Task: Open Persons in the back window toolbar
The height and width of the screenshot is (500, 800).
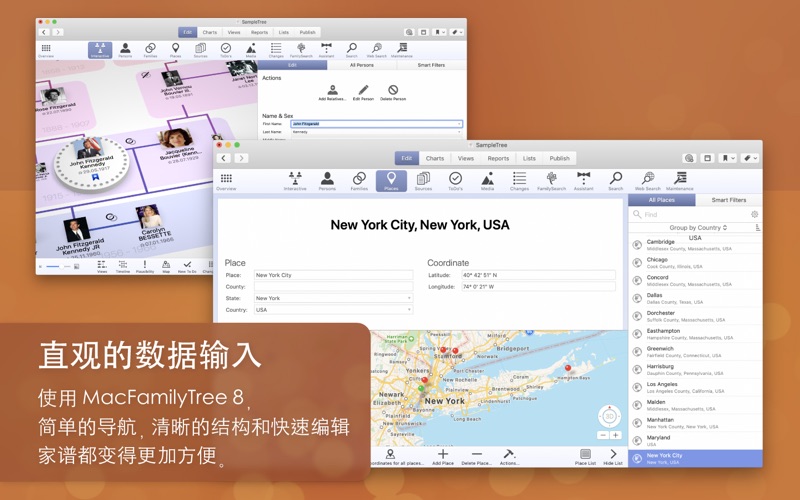Action: 125,50
